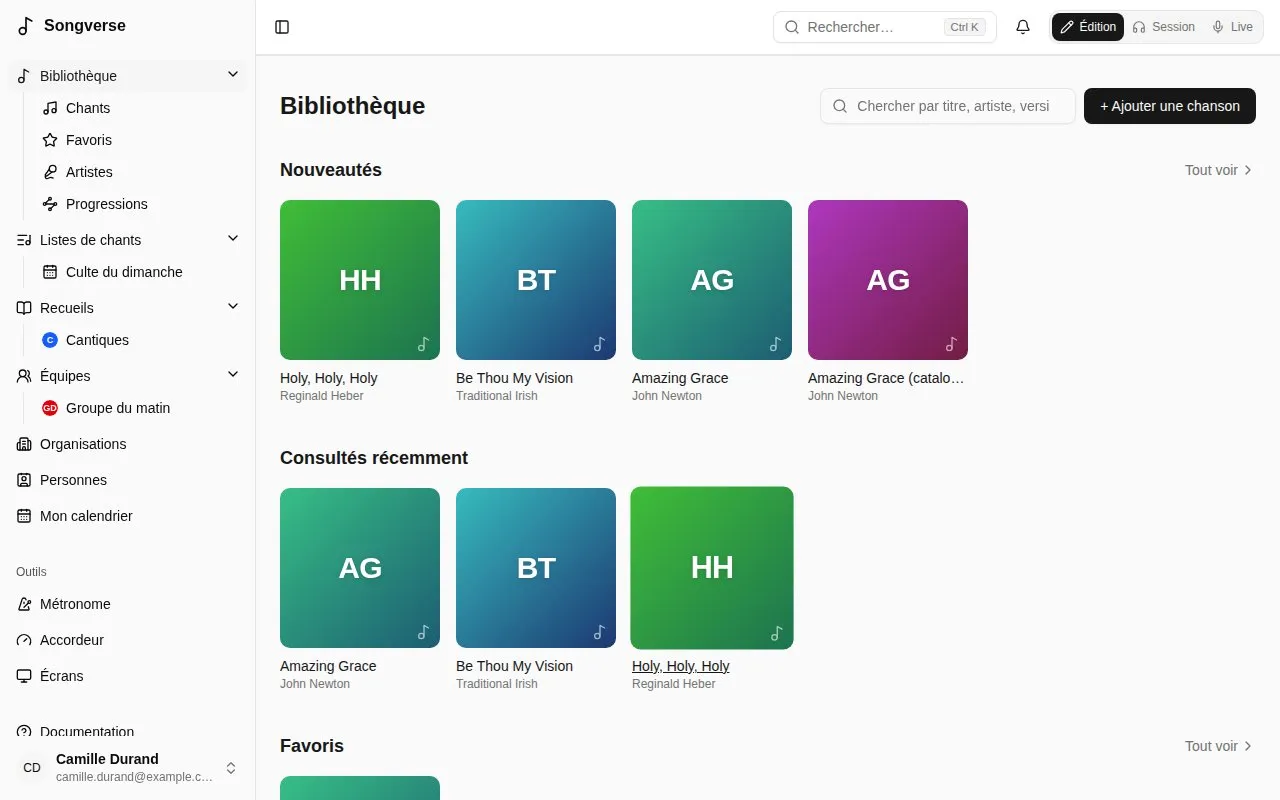Switch to Session mode
The height and width of the screenshot is (800, 1280).
coord(1163,27)
